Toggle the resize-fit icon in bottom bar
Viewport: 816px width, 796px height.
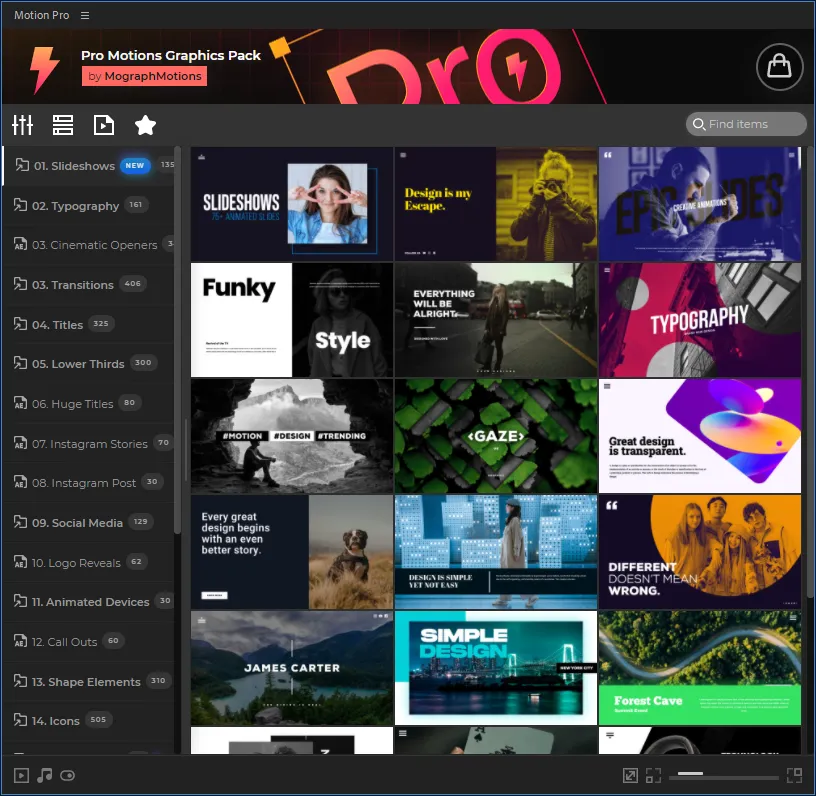[630, 775]
